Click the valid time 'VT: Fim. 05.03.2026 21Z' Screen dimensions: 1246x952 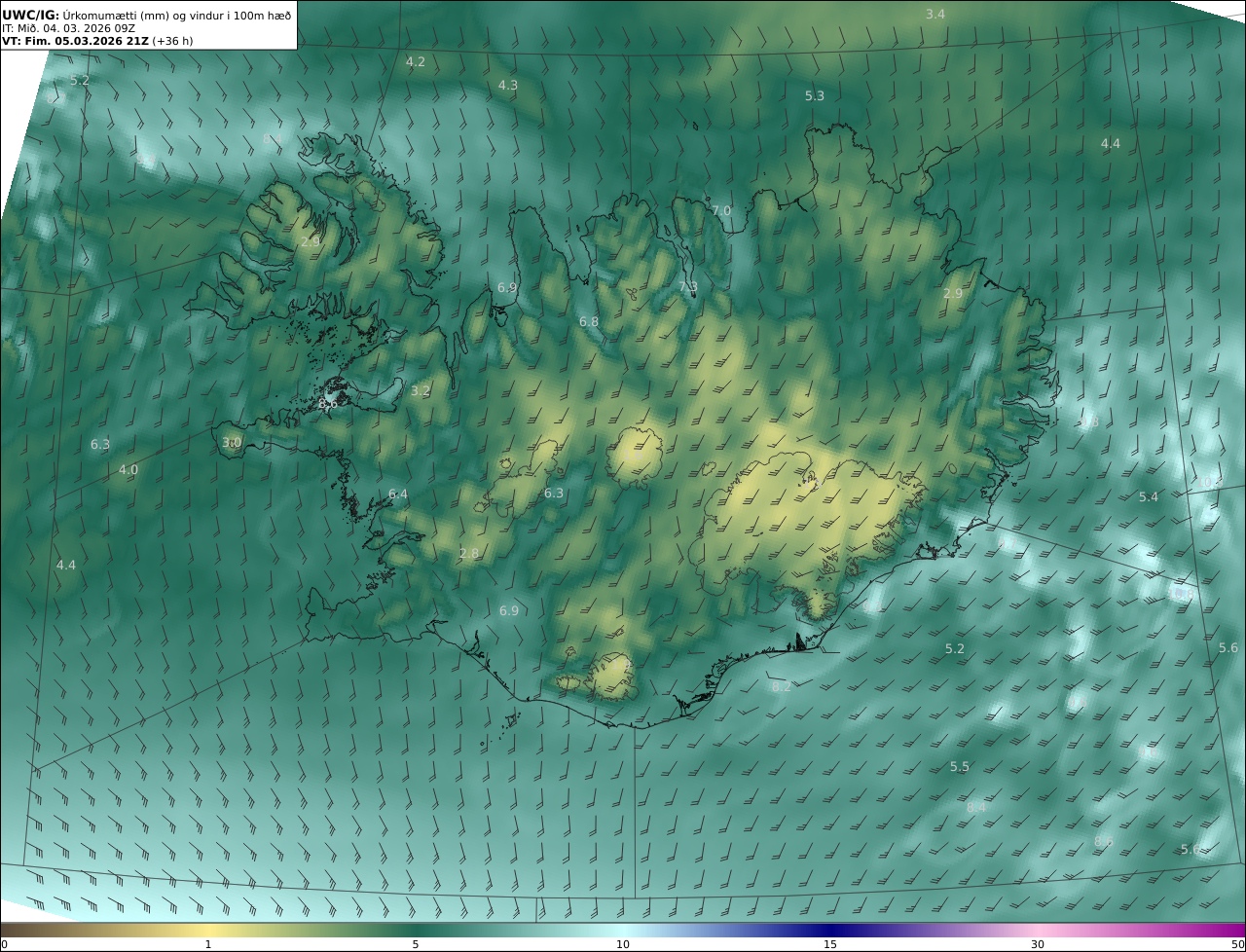pos(75,41)
